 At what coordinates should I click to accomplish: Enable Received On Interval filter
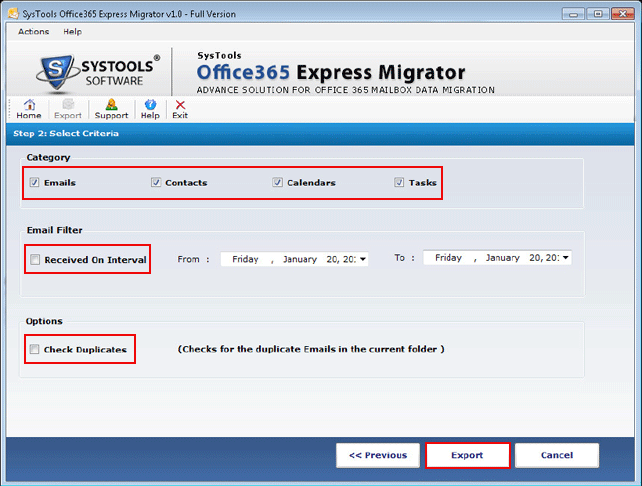35,259
